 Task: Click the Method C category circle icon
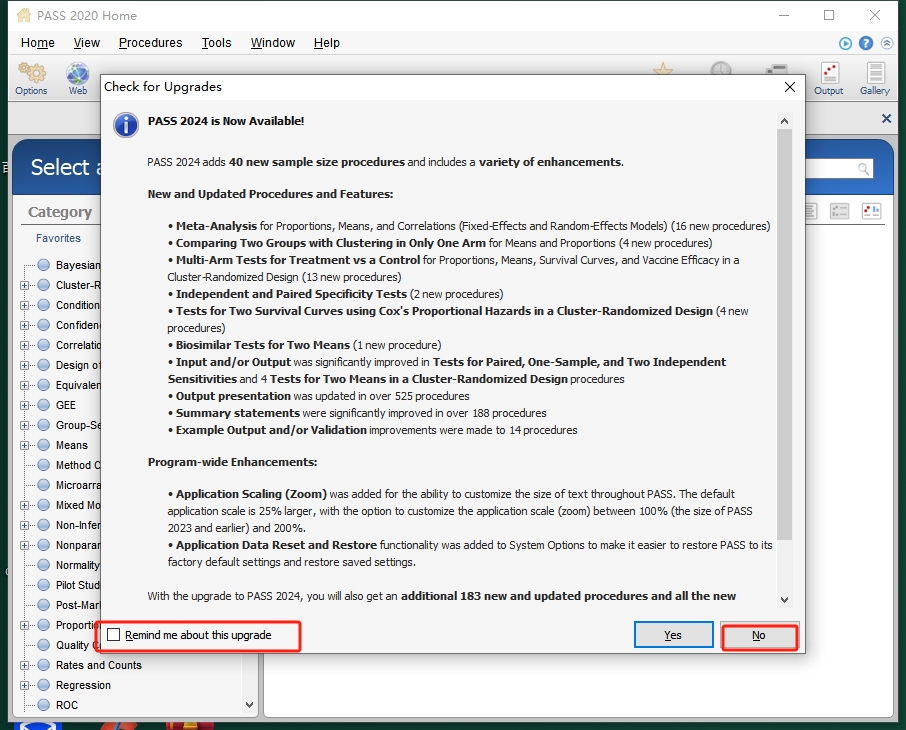pos(43,465)
